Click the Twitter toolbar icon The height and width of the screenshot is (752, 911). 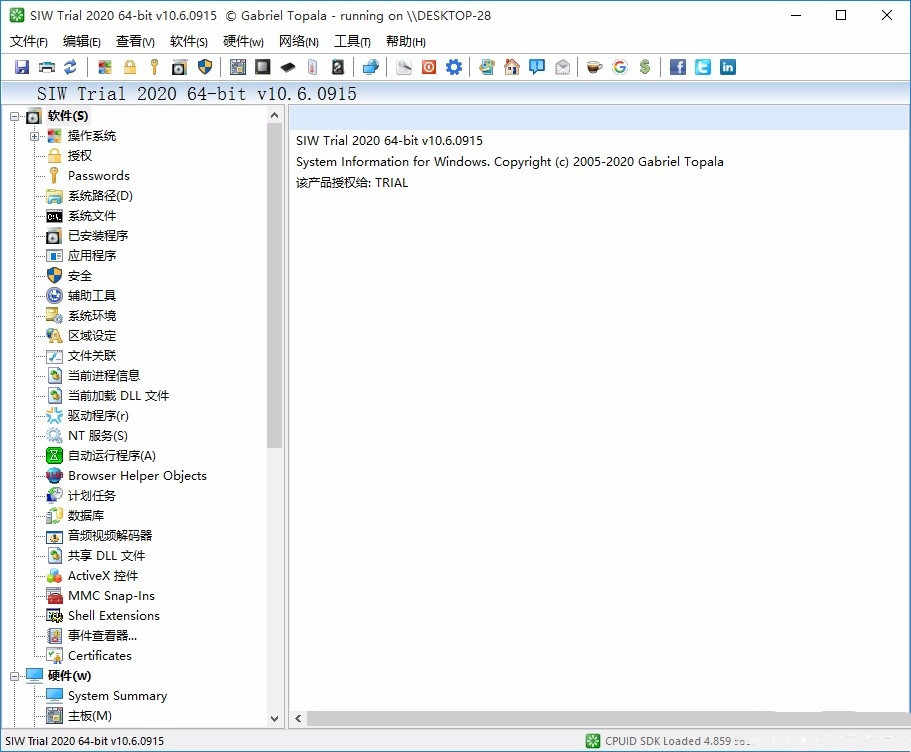702,67
